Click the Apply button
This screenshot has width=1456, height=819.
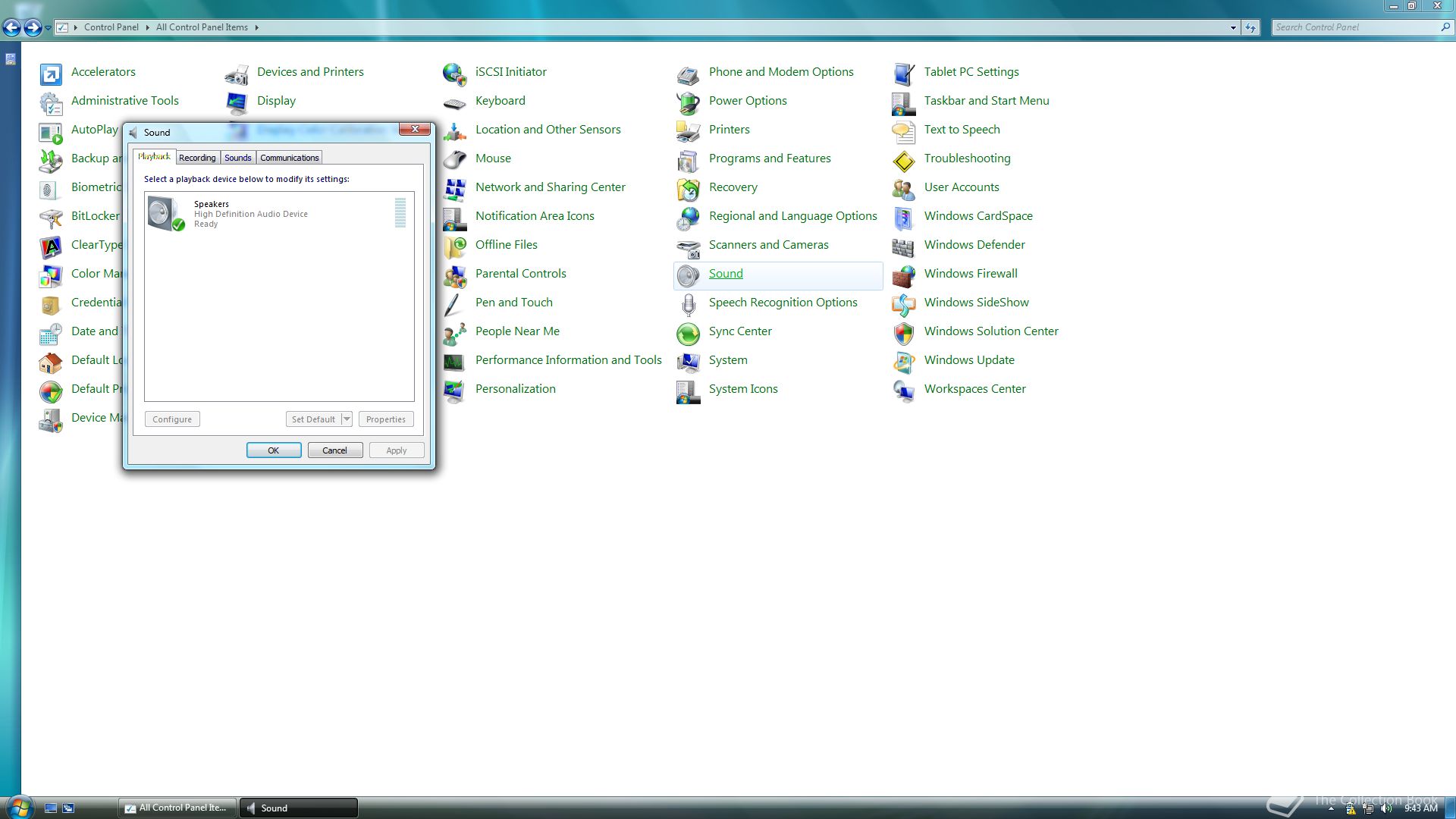(397, 450)
